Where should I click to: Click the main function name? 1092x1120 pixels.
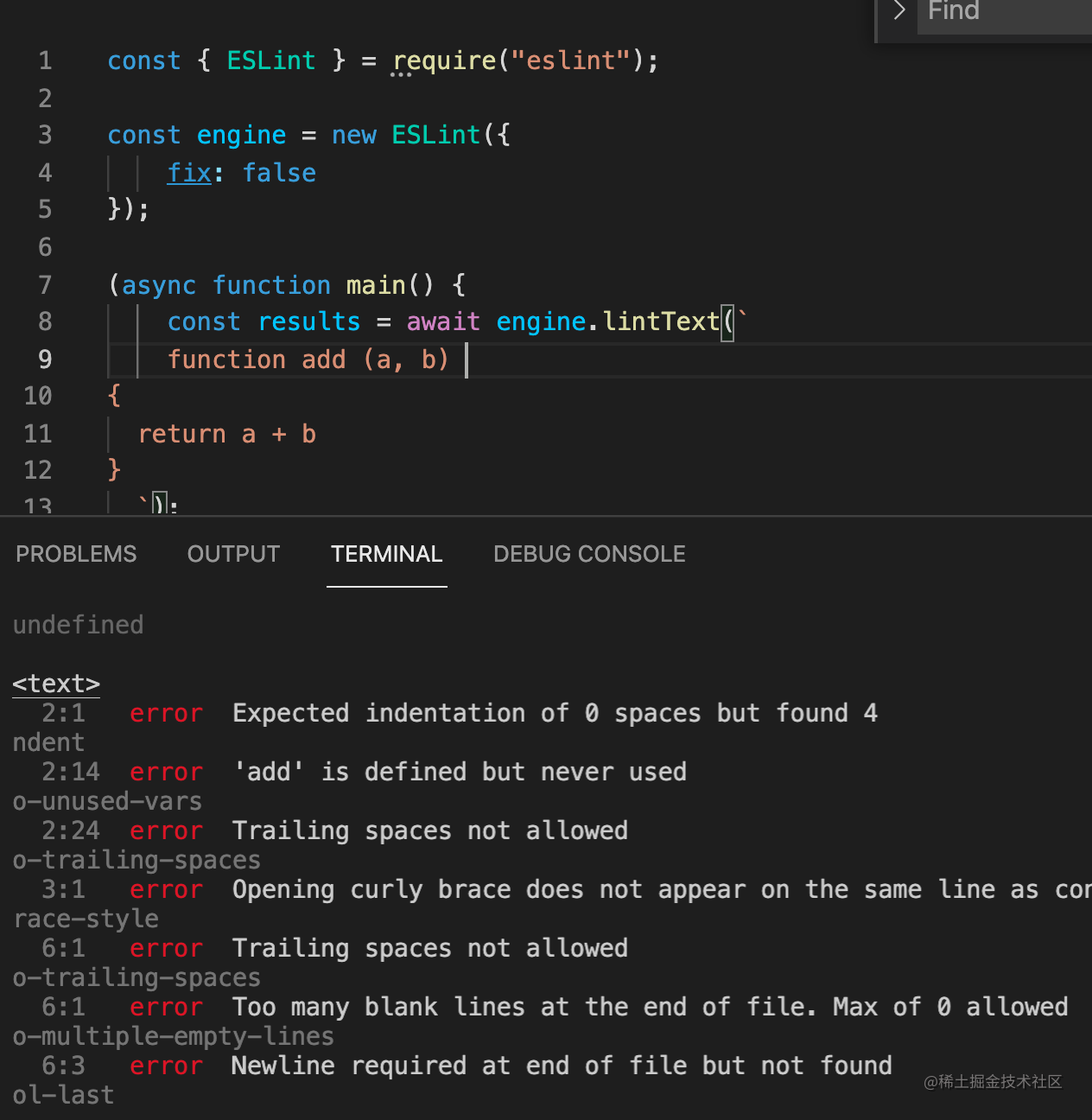click(x=376, y=285)
